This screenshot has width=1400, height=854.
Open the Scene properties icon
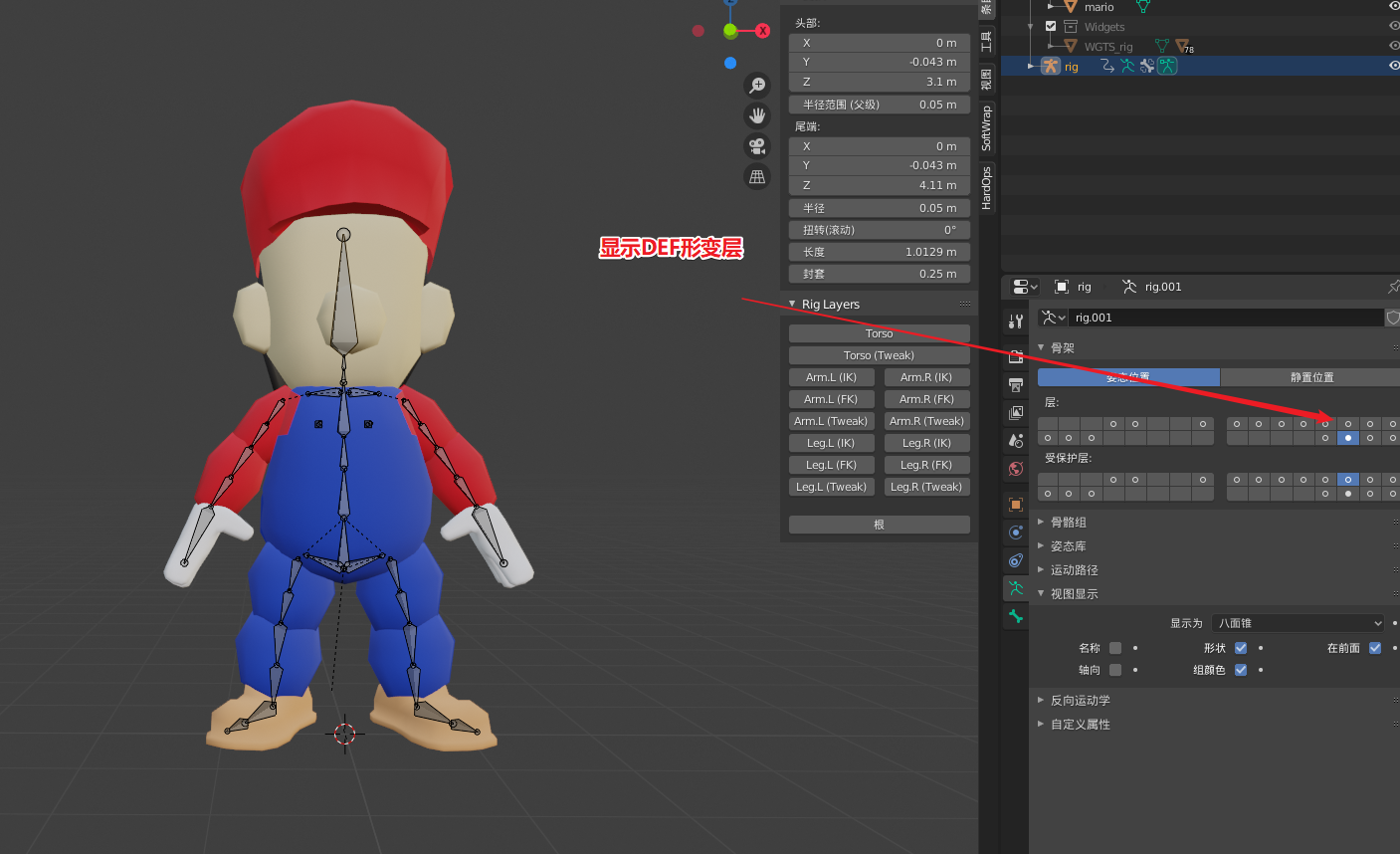[x=1016, y=440]
